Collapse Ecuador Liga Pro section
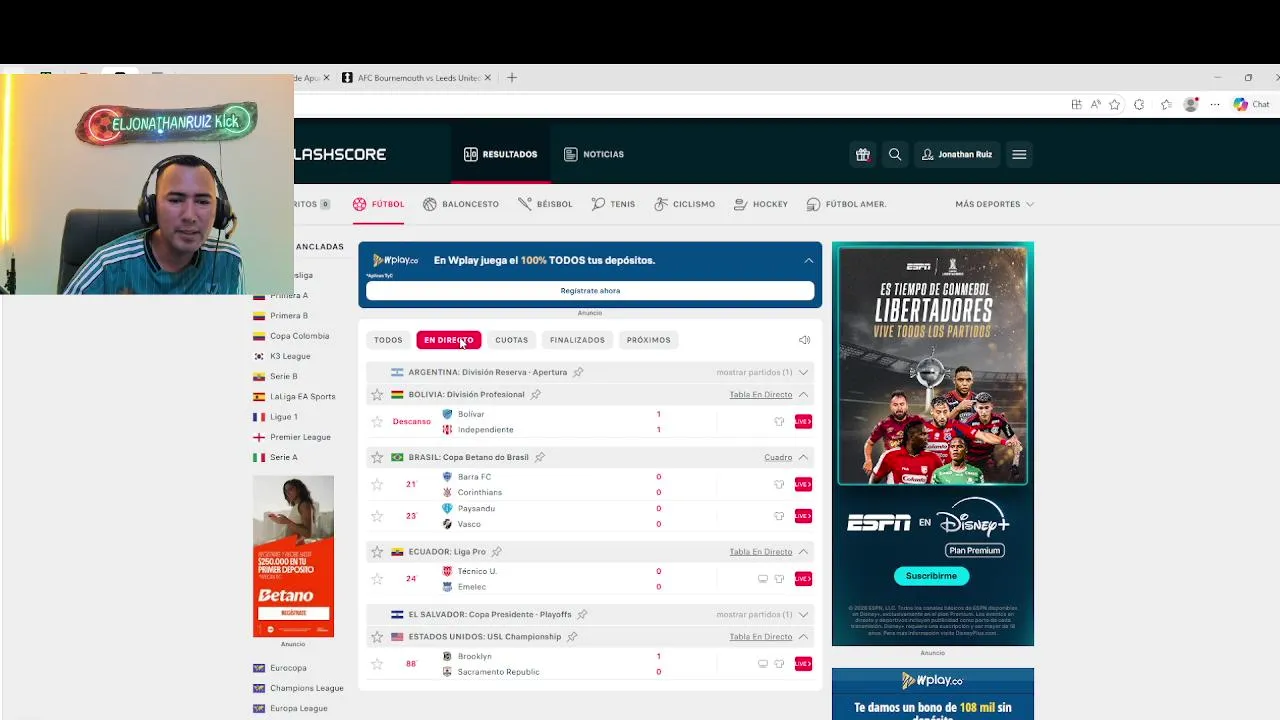 pyautogui.click(x=803, y=551)
